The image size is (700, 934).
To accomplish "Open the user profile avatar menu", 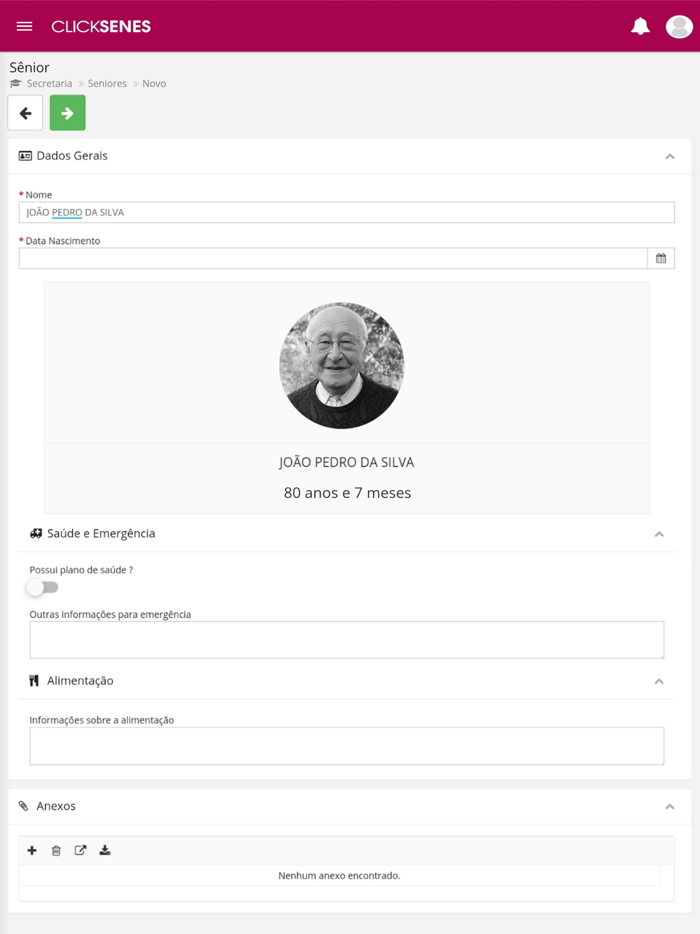I will (x=679, y=26).
